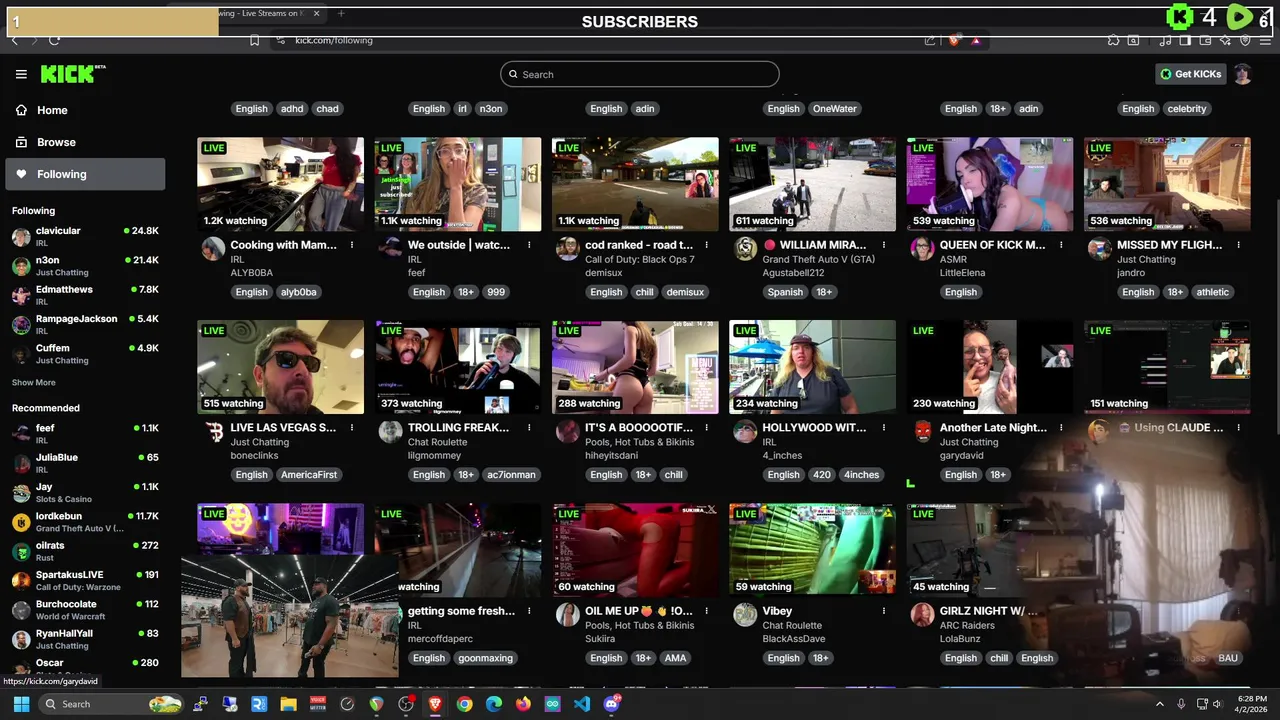This screenshot has width=1280, height=720.
Task: Open options menu for Cooking with Mam stream
Action: point(352,245)
